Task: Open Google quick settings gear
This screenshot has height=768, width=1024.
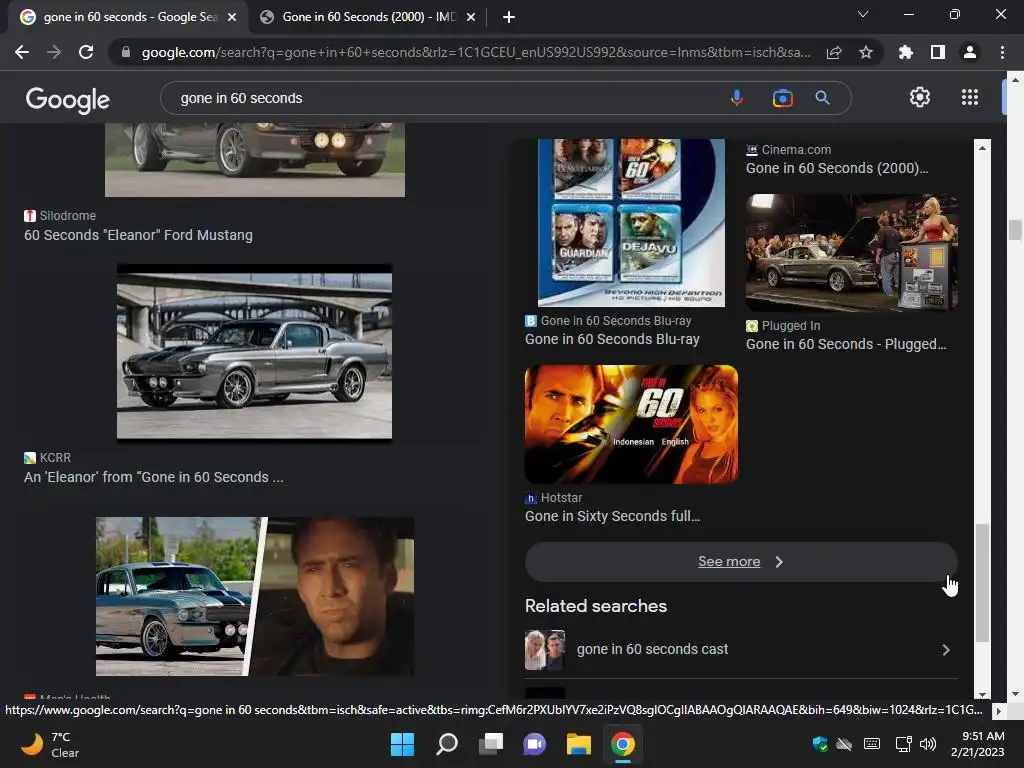Action: (x=920, y=97)
